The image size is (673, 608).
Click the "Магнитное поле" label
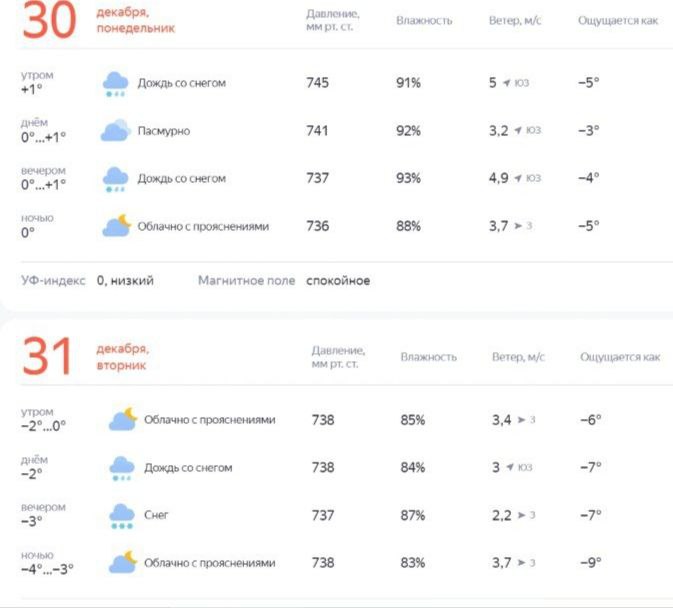pyautogui.click(x=246, y=281)
